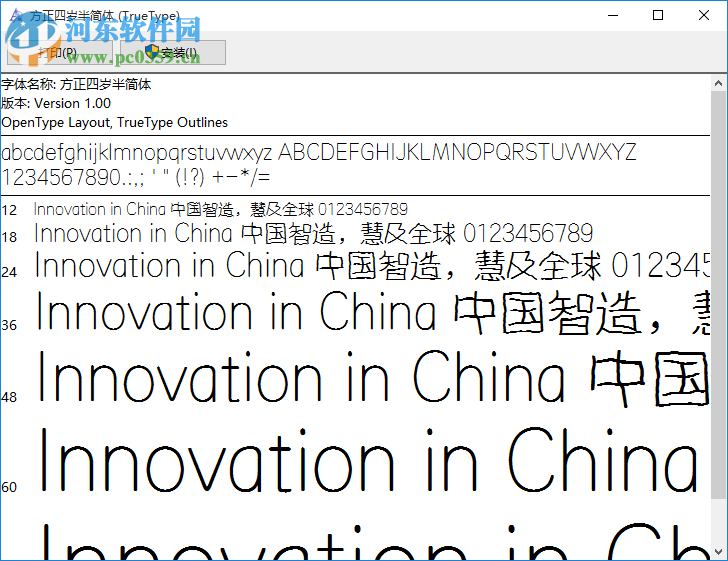Screen dimensions: 728x561
Task: Click the sample line 1234567890.:,; ' " (!?) +-*/=
Action: tap(136, 177)
